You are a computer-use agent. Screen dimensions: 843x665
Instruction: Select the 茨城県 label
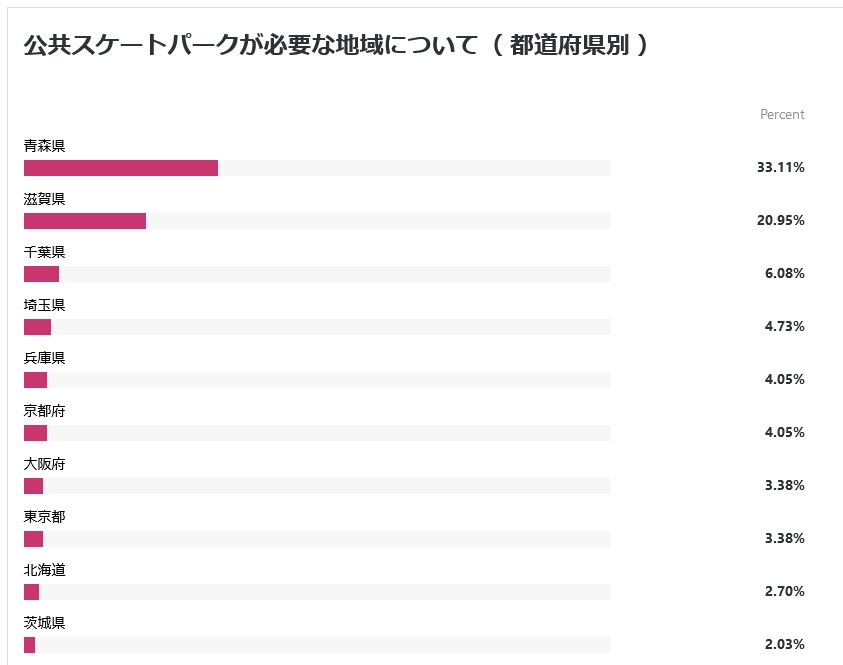point(45,623)
